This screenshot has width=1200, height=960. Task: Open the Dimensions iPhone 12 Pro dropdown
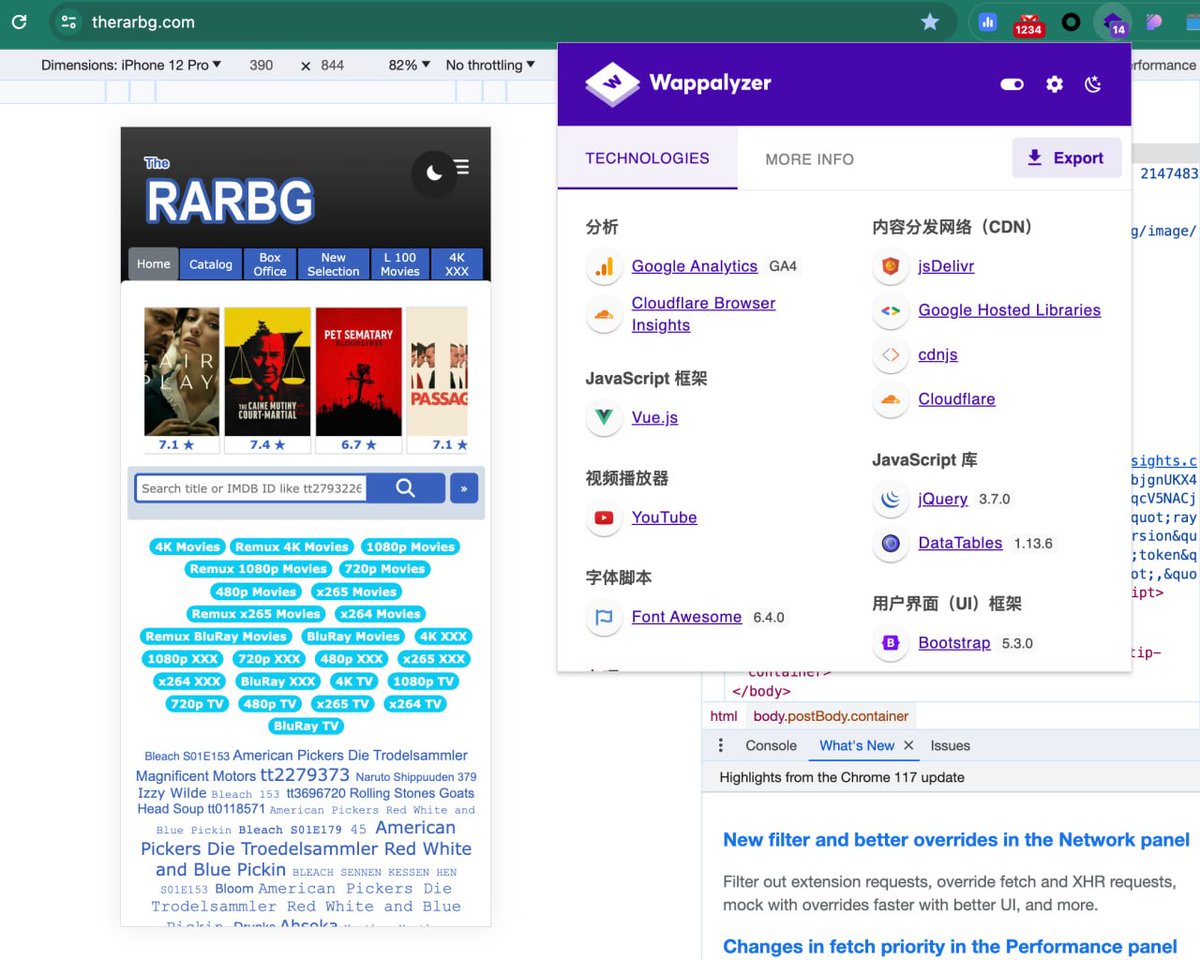click(132, 65)
